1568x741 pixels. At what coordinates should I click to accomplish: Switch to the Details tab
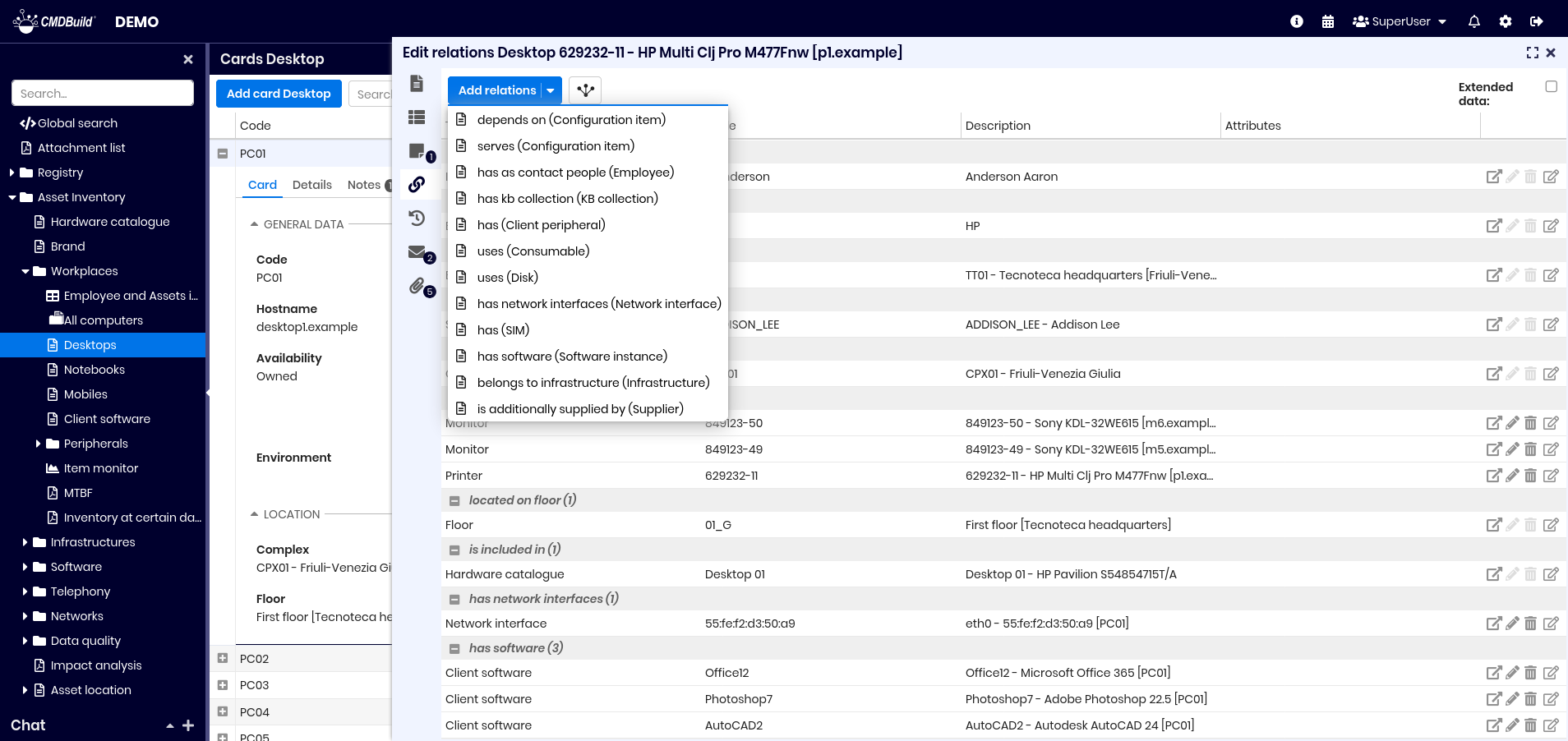(311, 185)
